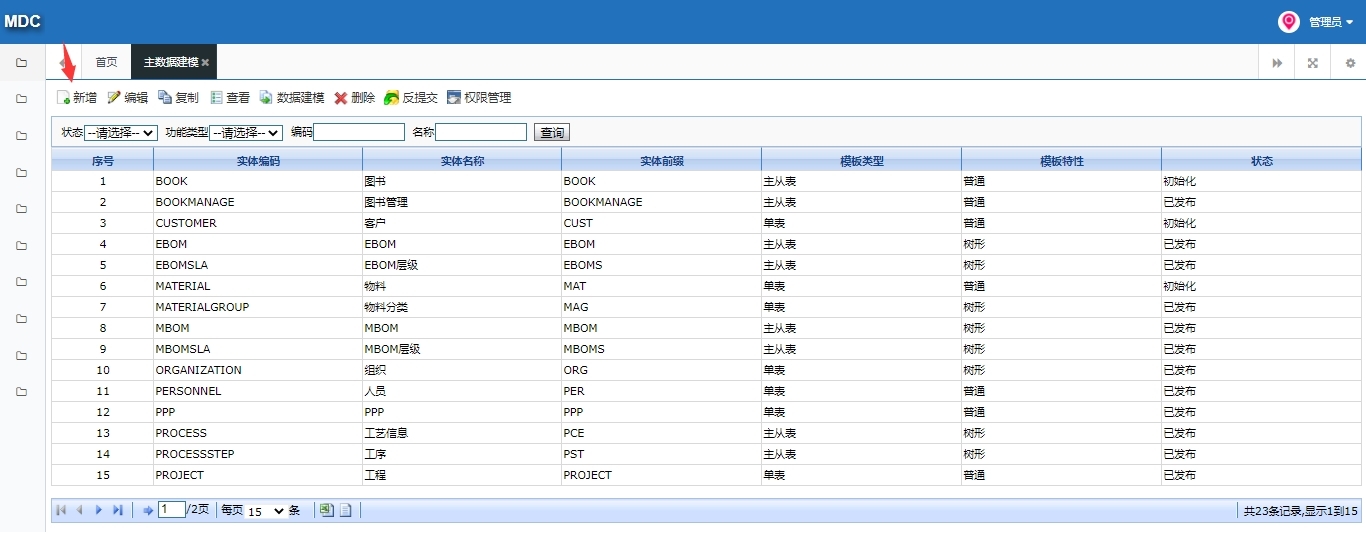Sort by the 序号 column header
Screen dimensions: 1366x533
click(103, 161)
